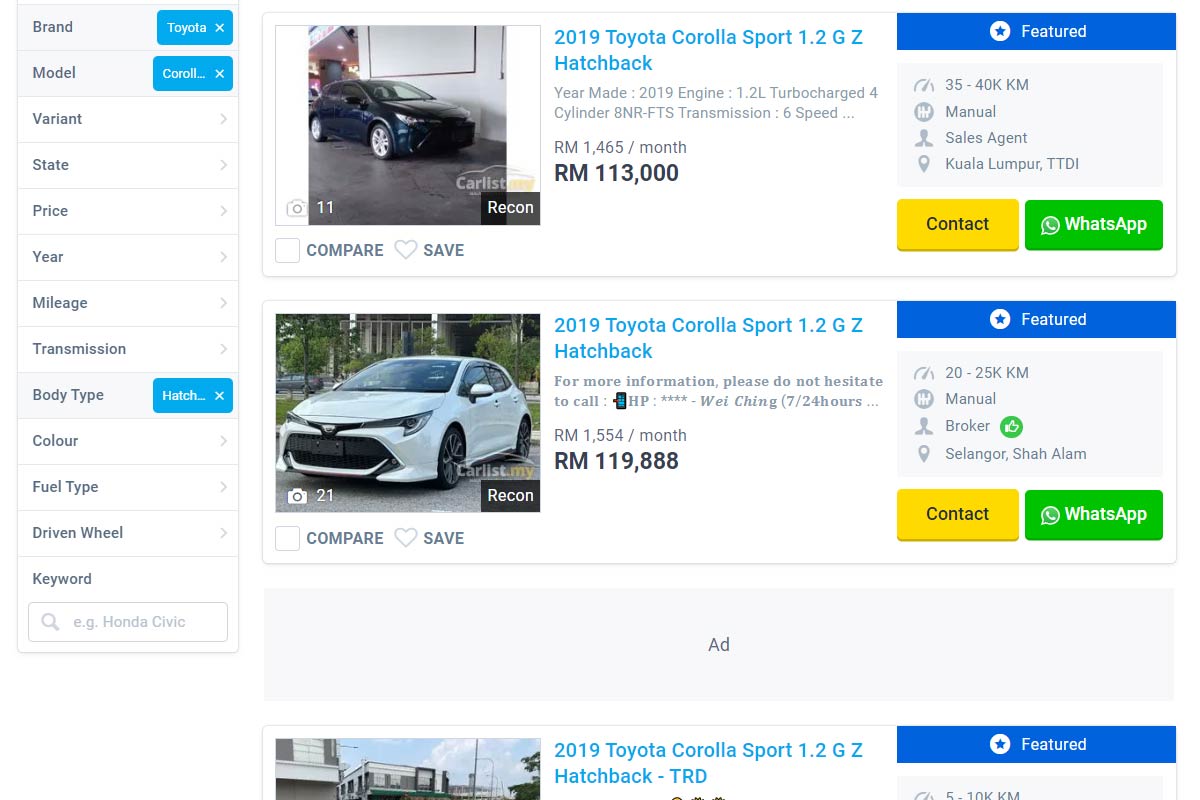Remove the Corolla model filter chip
Viewport: 1200px width, 800px height.
(x=219, y=74)
